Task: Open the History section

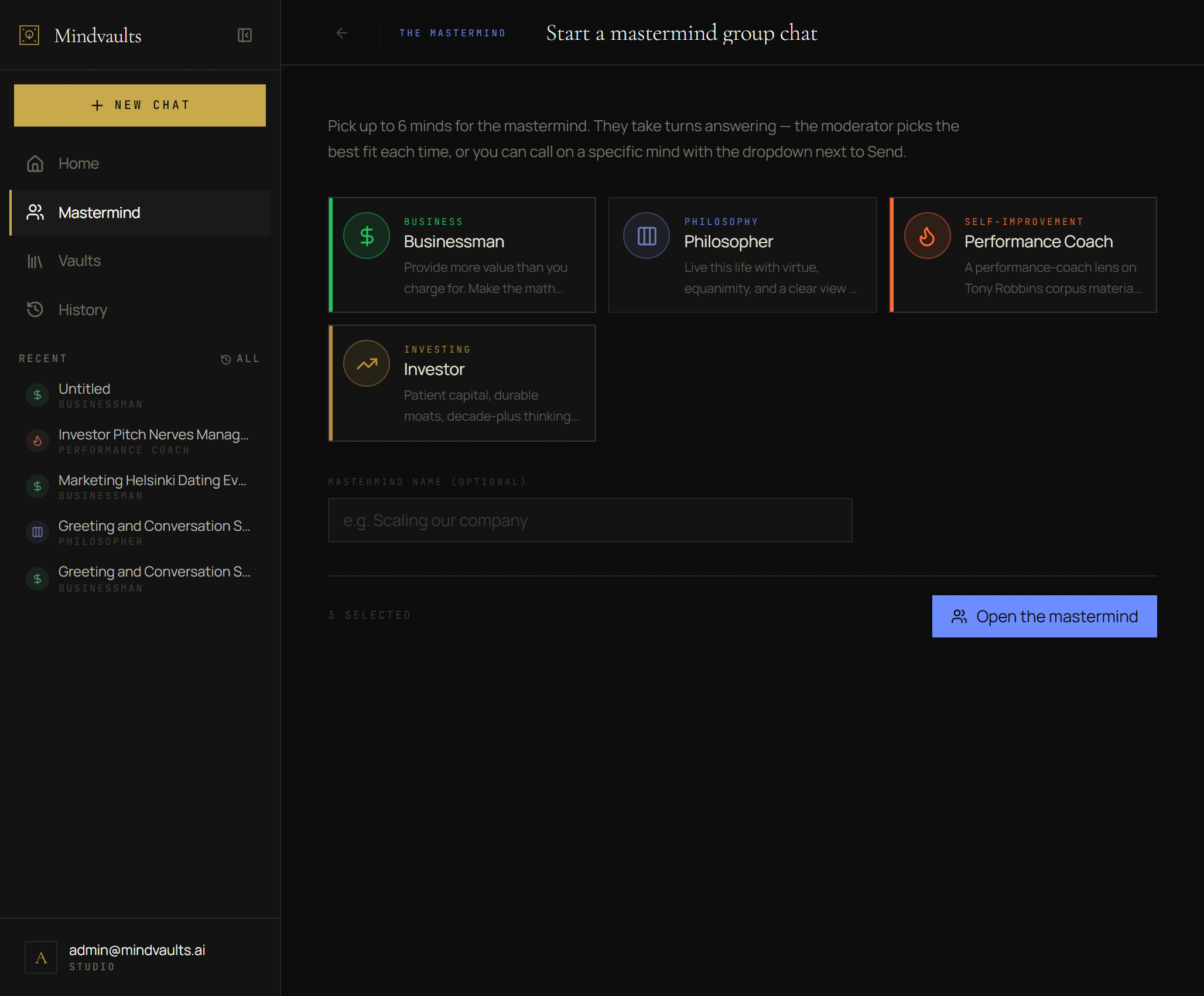Action: pos(140,309)
